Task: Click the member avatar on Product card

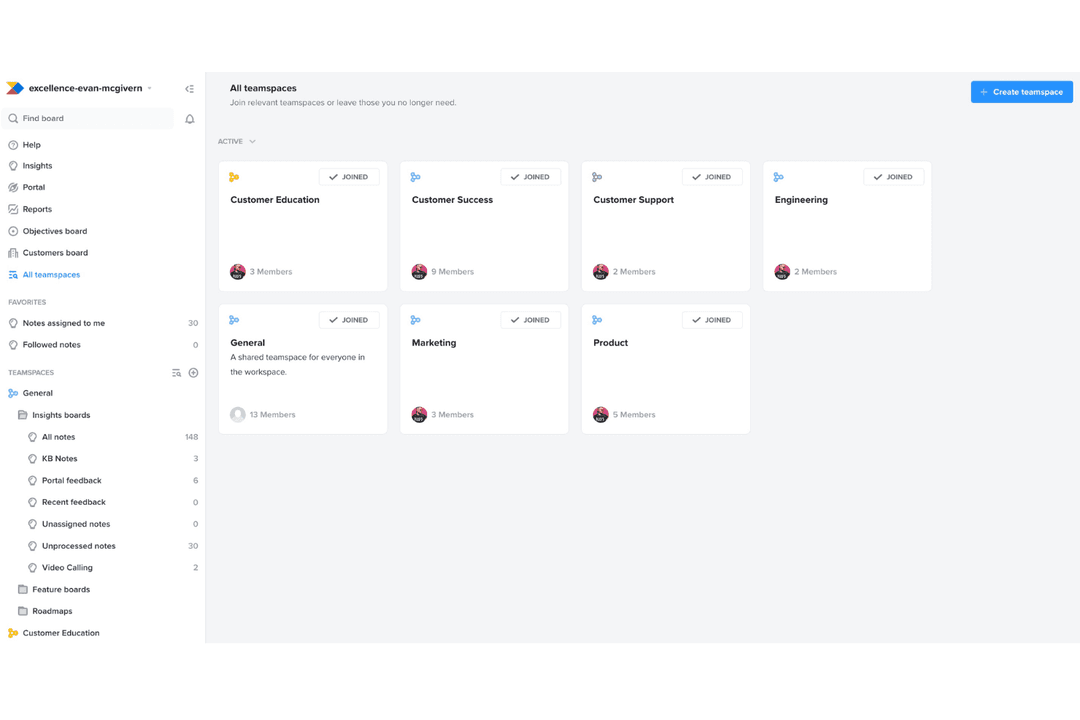Action: coord(601,414)
